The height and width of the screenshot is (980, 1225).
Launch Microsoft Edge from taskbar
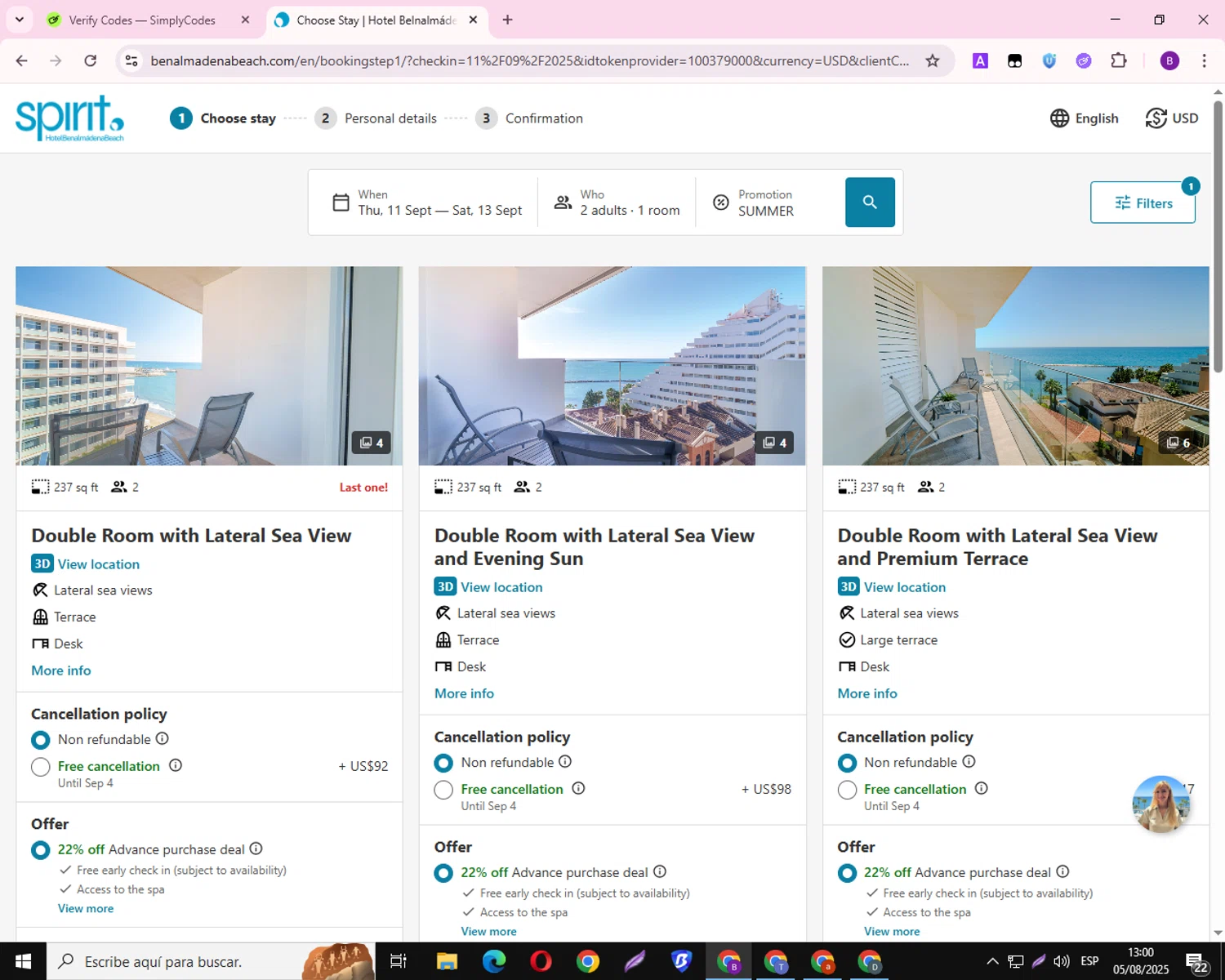coord(494,961)
